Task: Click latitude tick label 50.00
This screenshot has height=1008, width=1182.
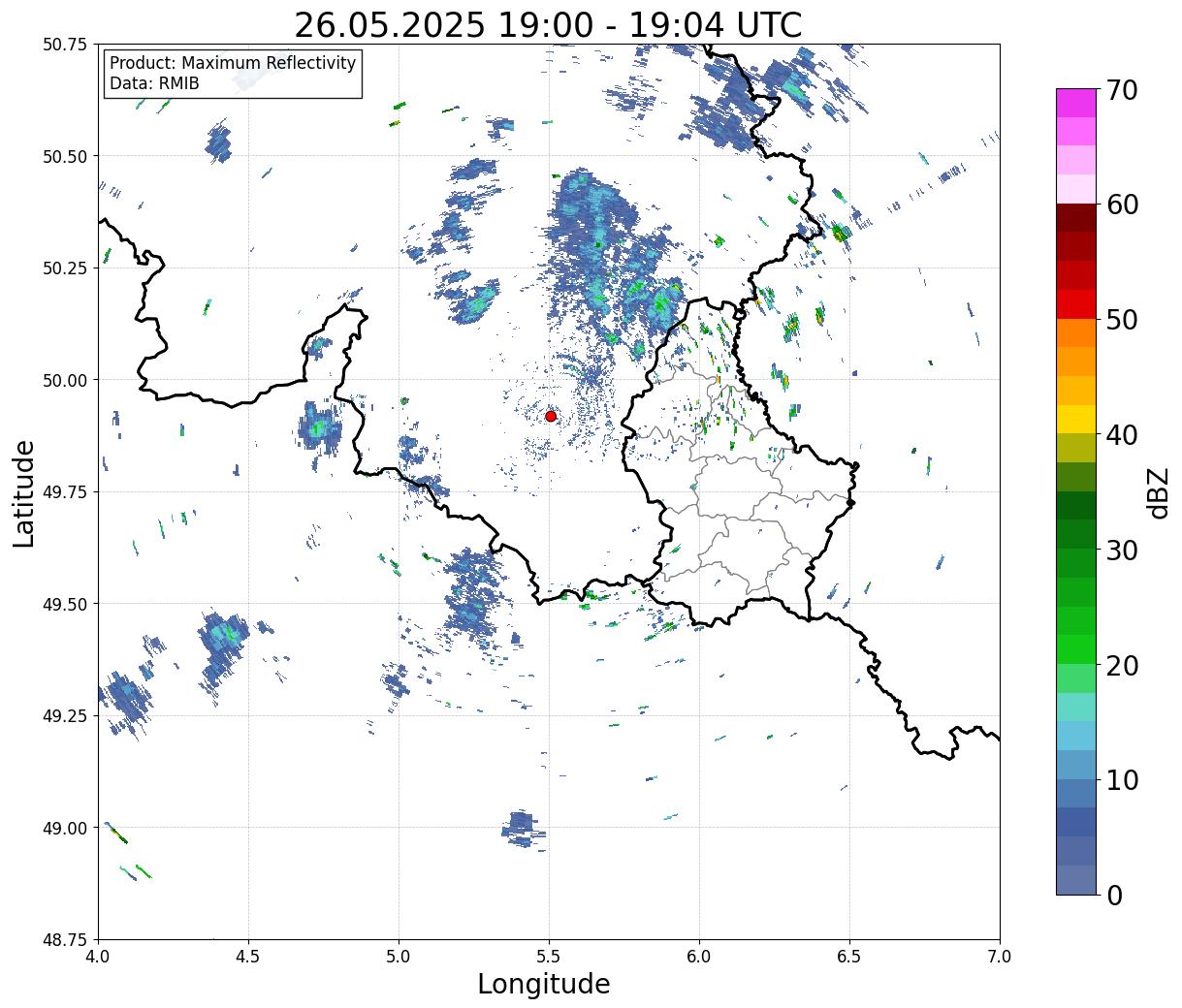Action: 65,380
